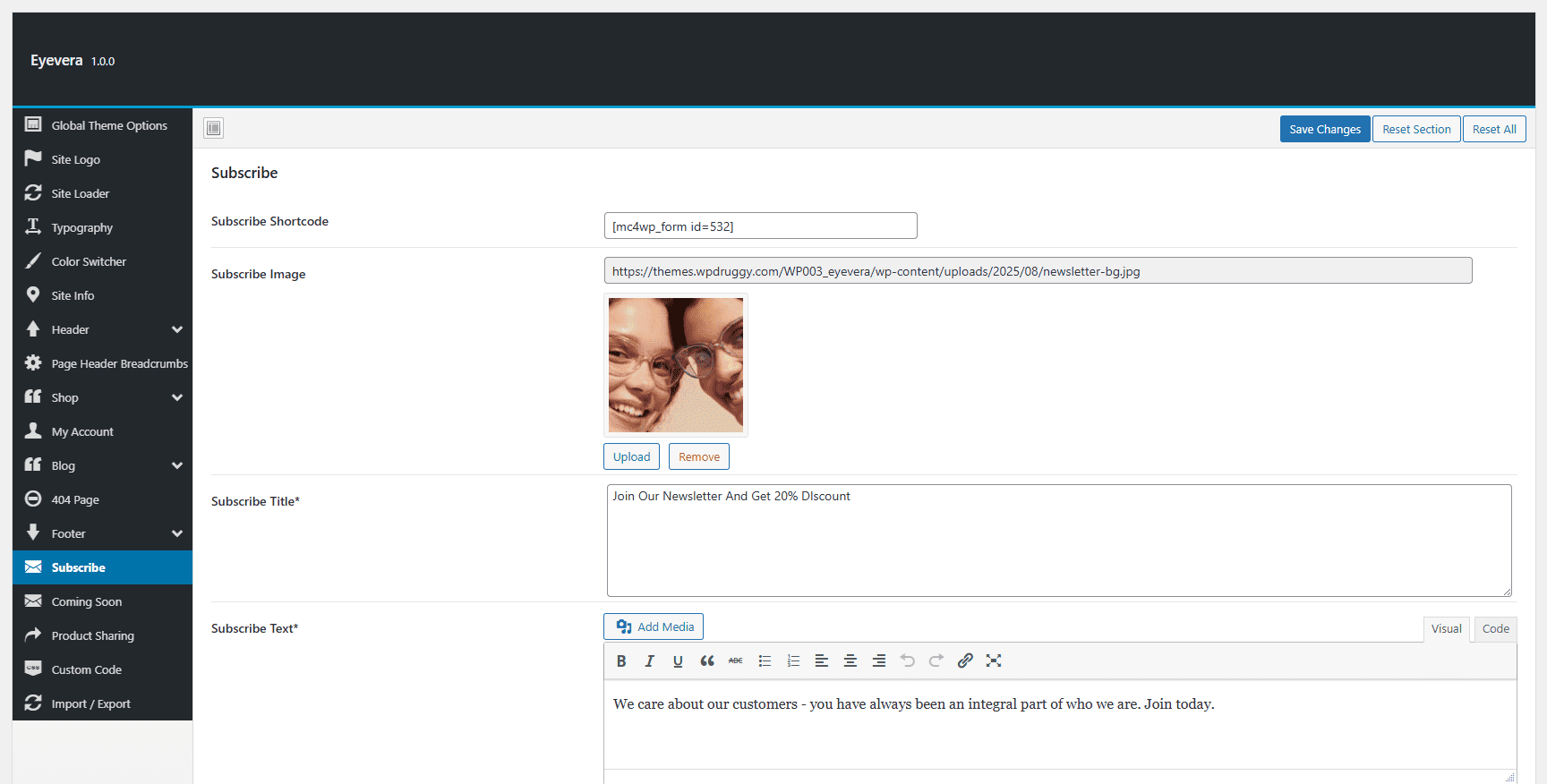
Task: Click the My Account user icon
Action: [33, 430]
